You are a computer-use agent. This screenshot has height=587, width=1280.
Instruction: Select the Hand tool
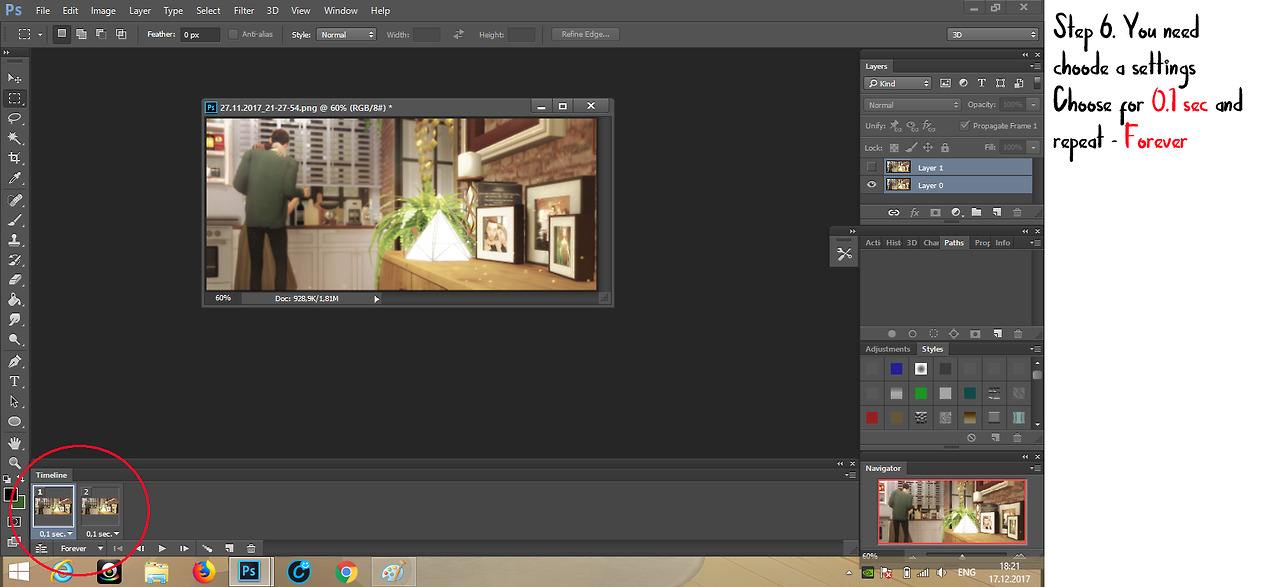click(15, 442)
